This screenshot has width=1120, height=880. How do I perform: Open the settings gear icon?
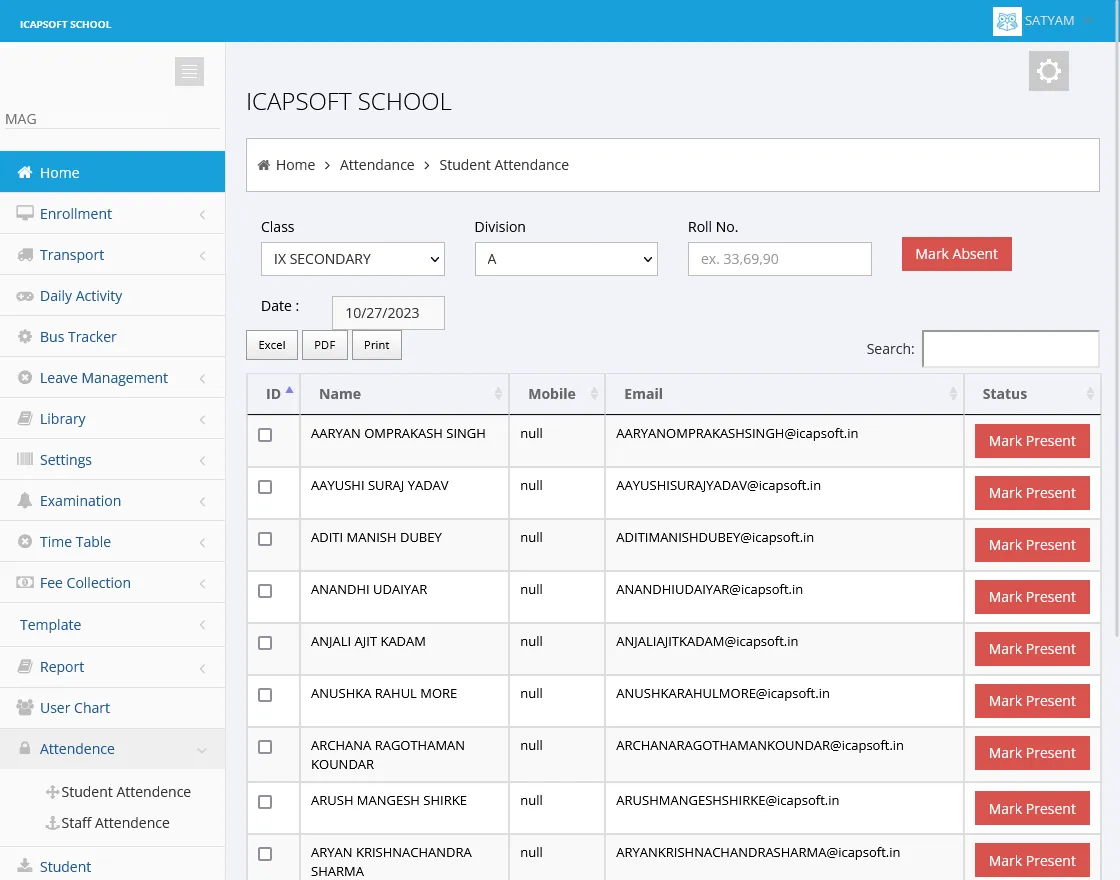[x=1049, y=71]
